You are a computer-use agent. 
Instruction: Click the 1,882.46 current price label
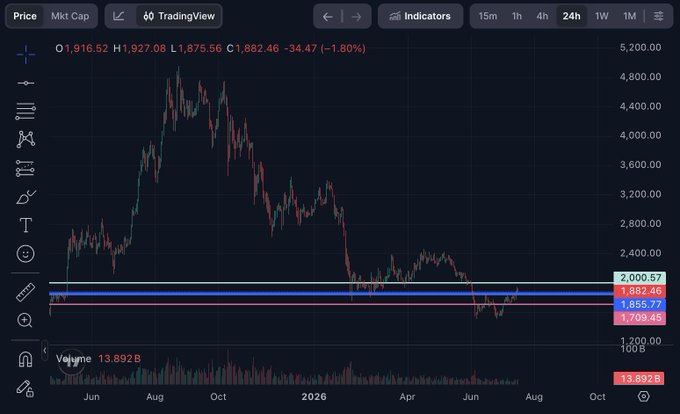click(x=640, y=291)
